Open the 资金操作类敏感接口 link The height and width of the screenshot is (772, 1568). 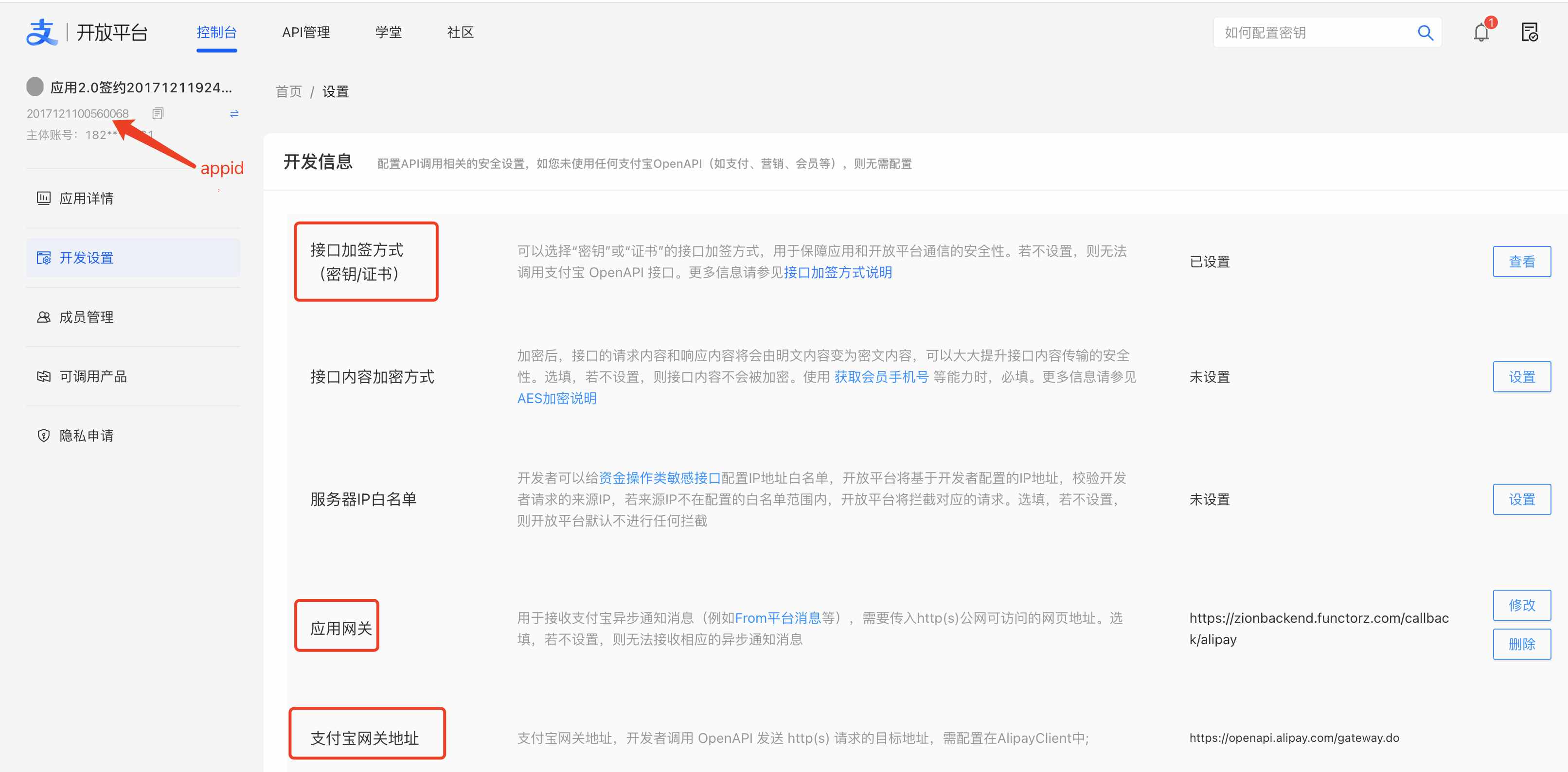pyautogui.click(x=660, y=478)
